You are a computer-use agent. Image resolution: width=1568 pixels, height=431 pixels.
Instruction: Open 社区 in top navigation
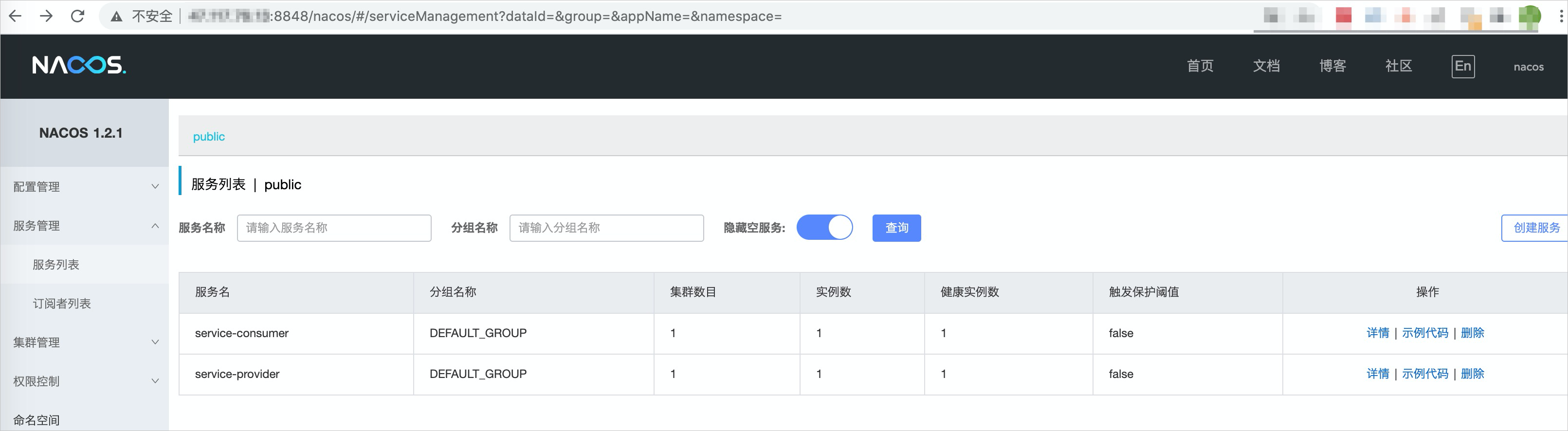[1399, 66]
